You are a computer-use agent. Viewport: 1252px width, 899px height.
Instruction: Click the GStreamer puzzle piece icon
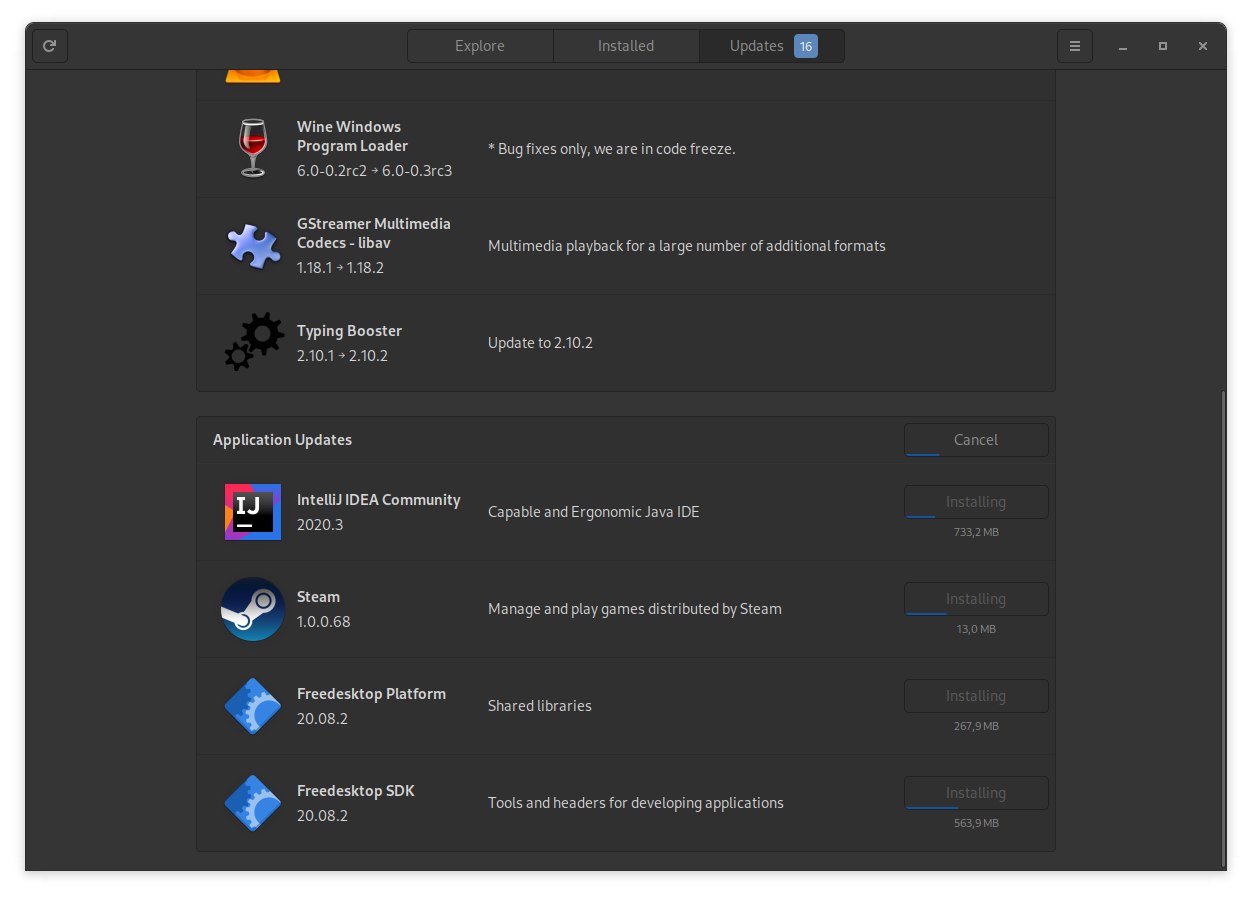pos(253,245)
